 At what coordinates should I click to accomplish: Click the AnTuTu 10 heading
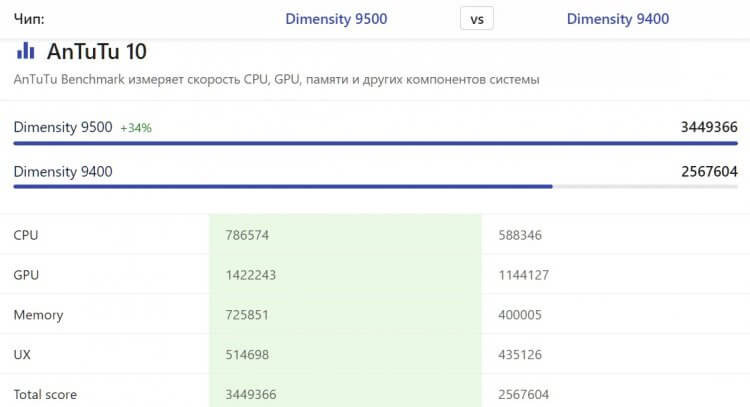[97, 51]
